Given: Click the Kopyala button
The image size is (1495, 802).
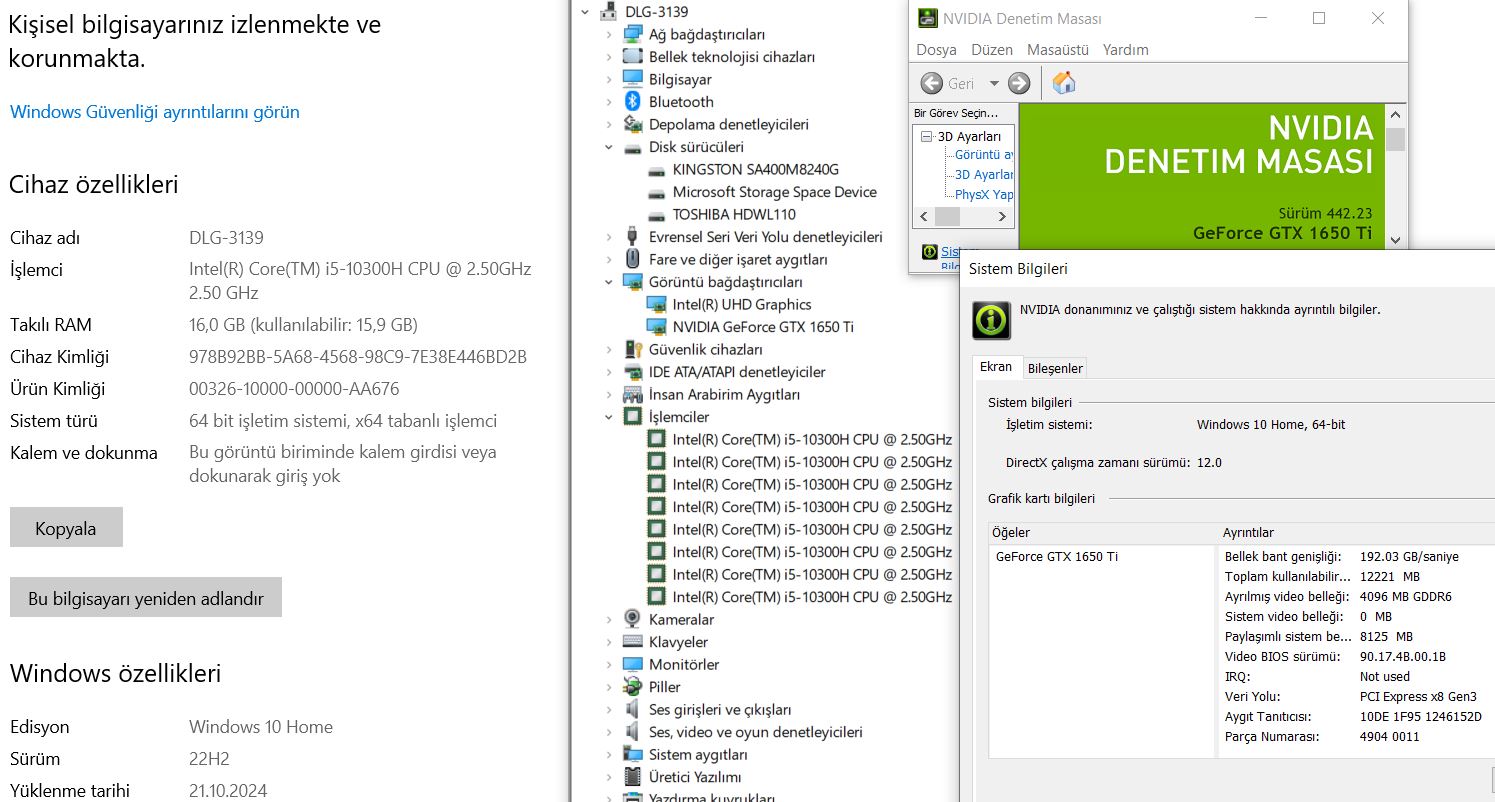Looking at the screenshot, I should point(66,528).
